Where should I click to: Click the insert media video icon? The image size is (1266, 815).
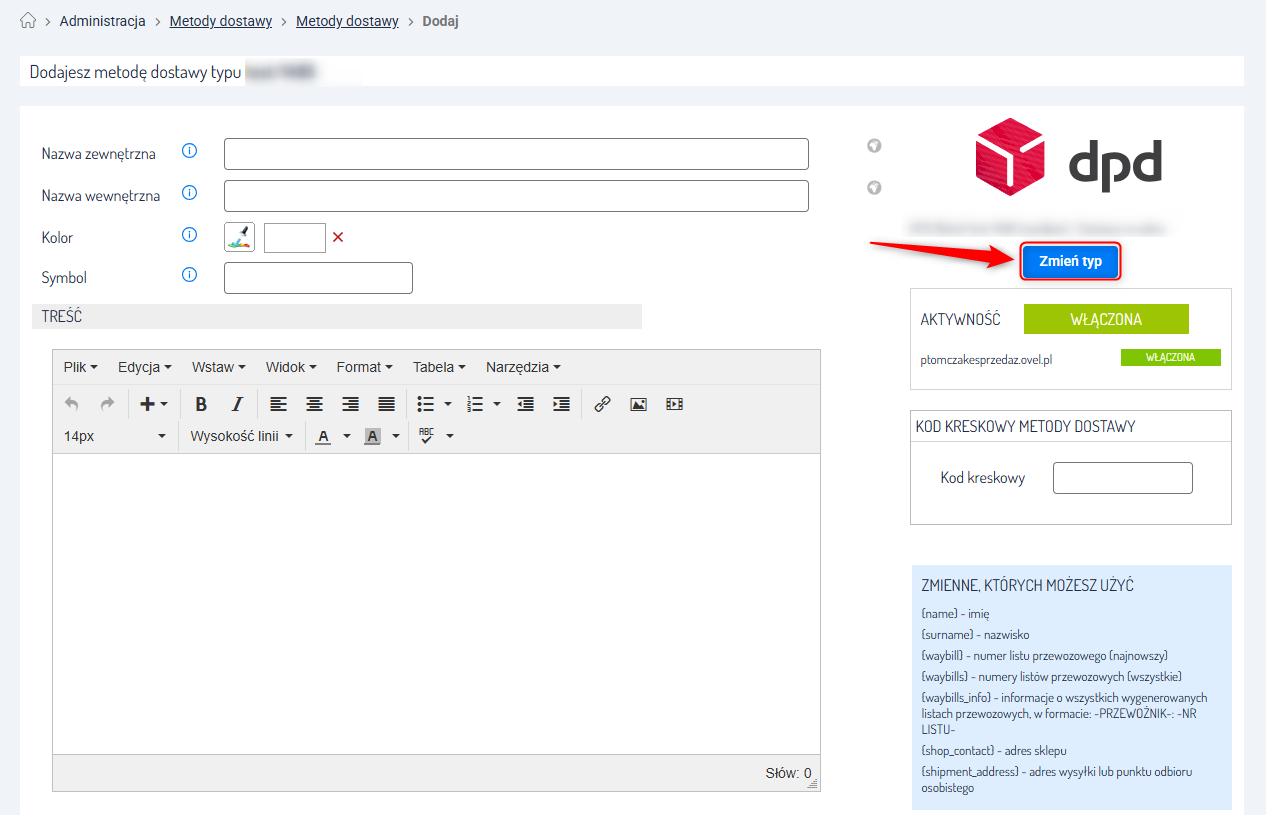pyautogui.click(x=675, y=404)
